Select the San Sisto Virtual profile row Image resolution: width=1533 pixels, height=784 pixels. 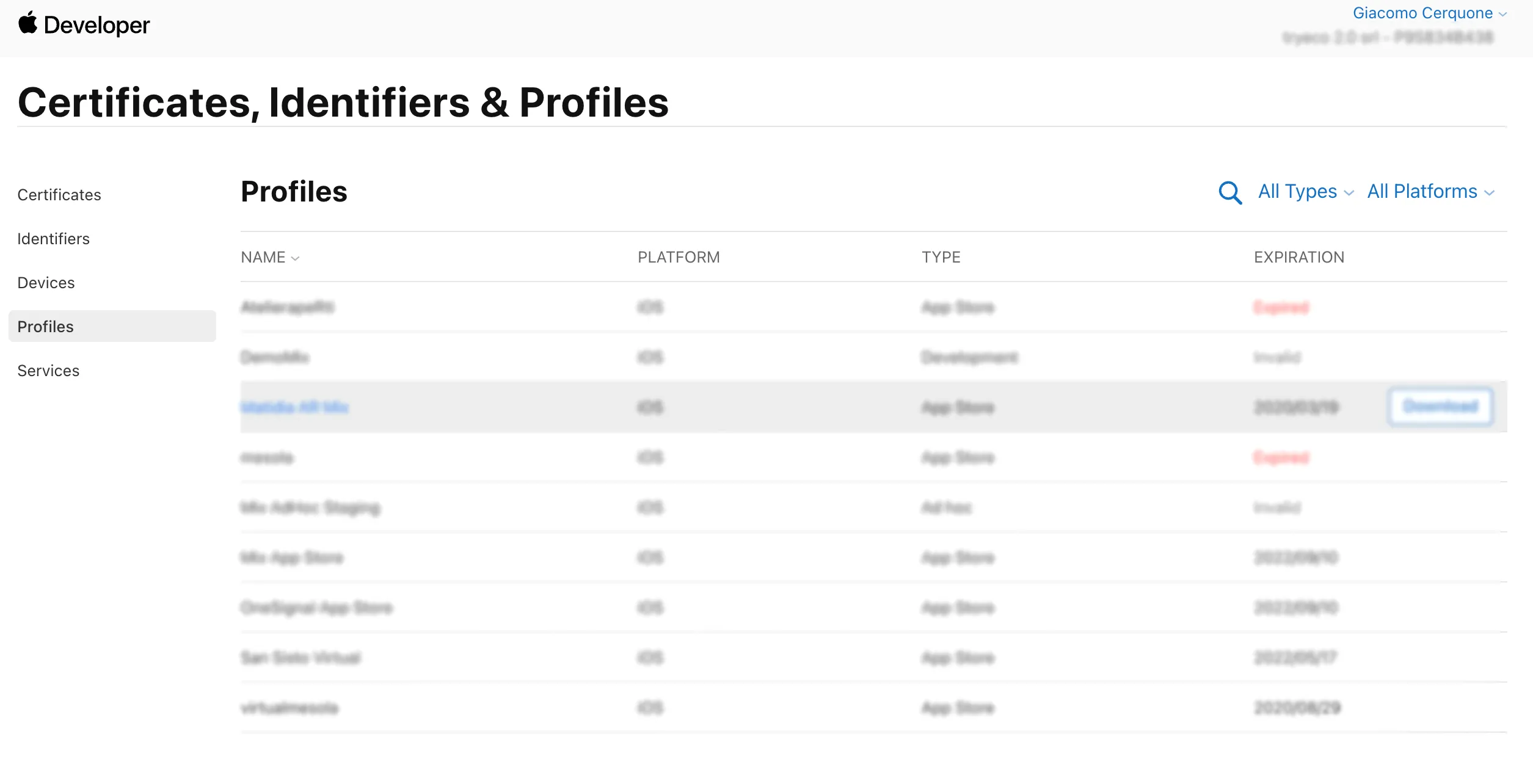click(300, 658)
